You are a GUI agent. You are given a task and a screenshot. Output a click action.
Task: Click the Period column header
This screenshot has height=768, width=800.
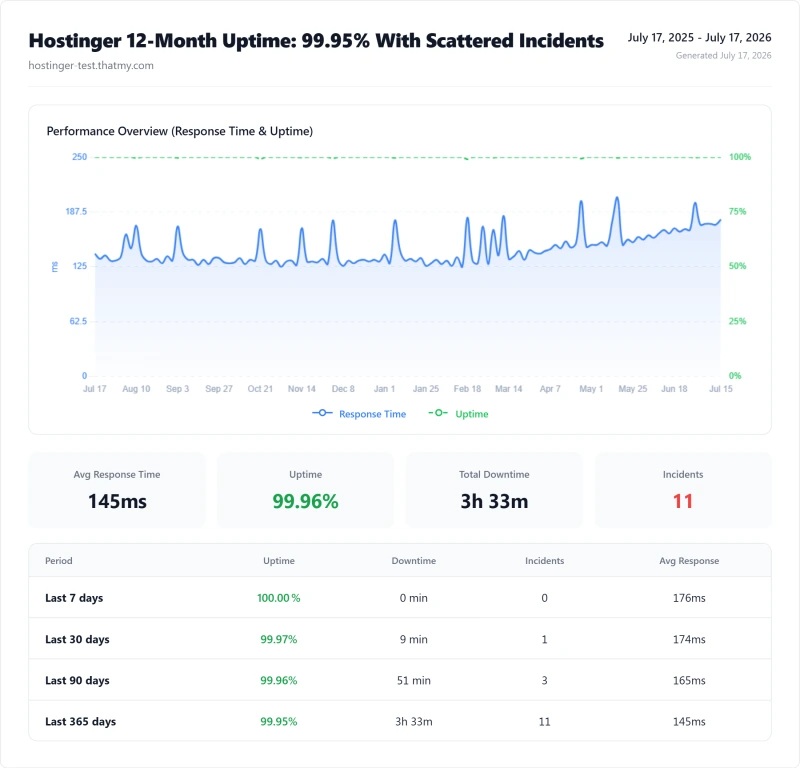pyautogui.click(x=59, y=561)
